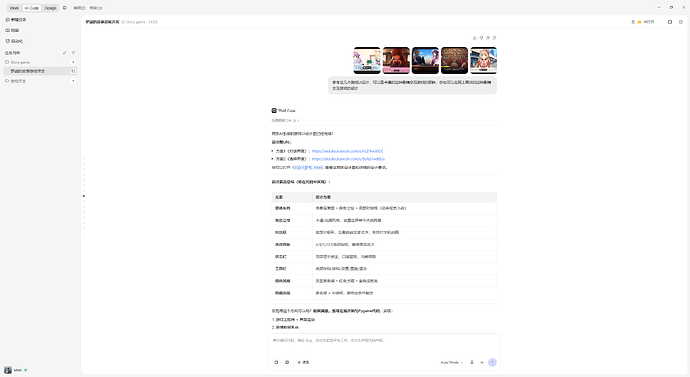Expand the project group below the highlighted task
This screenshot has width=690, height=377.
point(73,81)
